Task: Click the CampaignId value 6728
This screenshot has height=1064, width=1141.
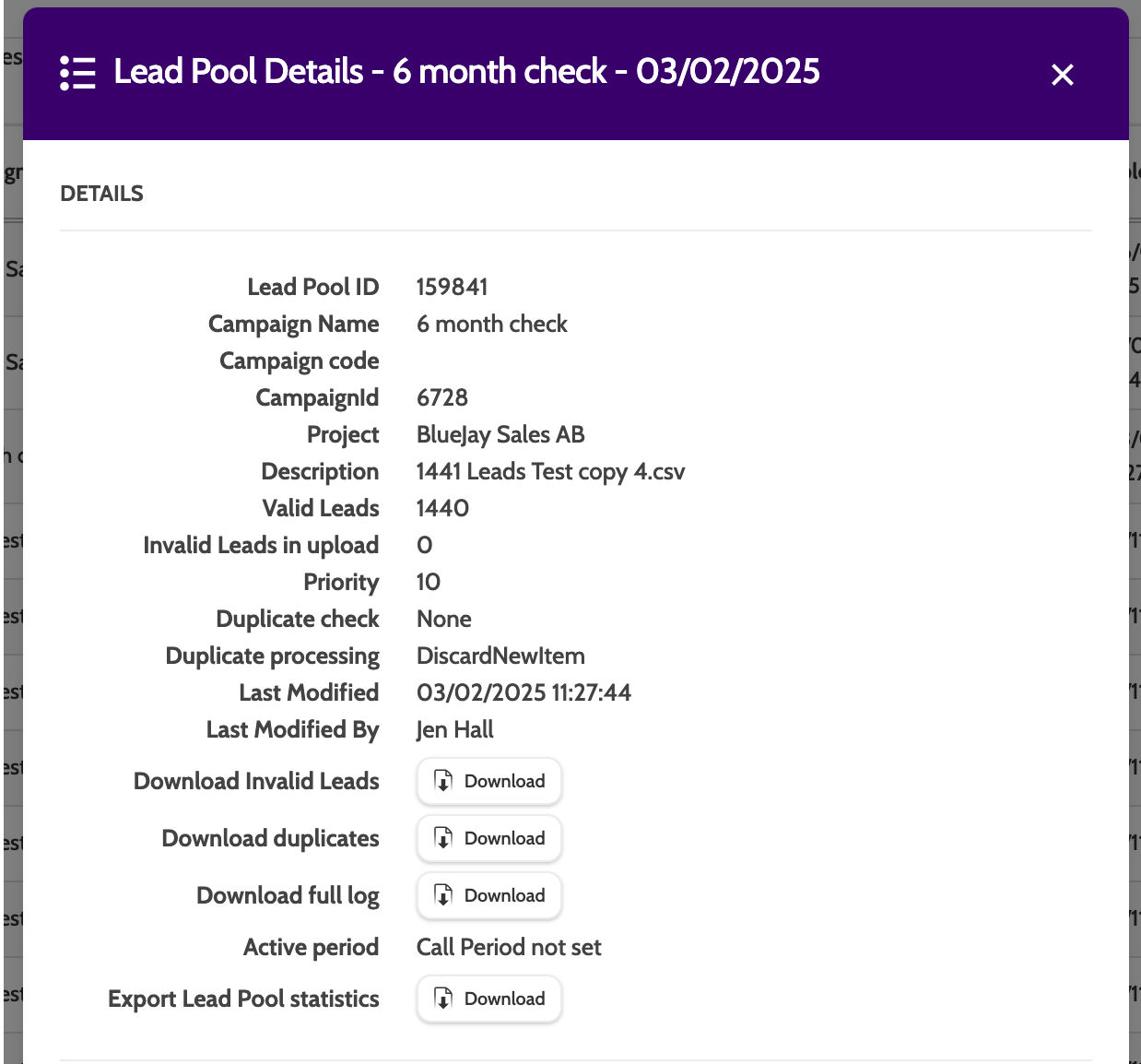Action: point(442,397)
